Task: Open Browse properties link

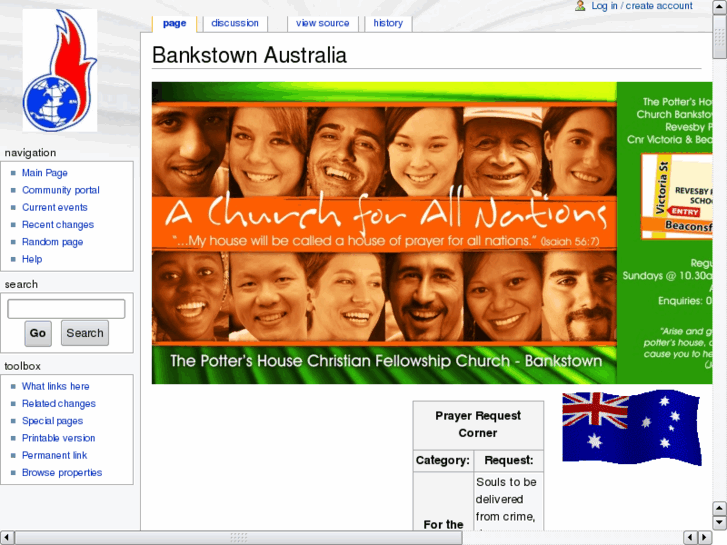Action: point(62,472)
